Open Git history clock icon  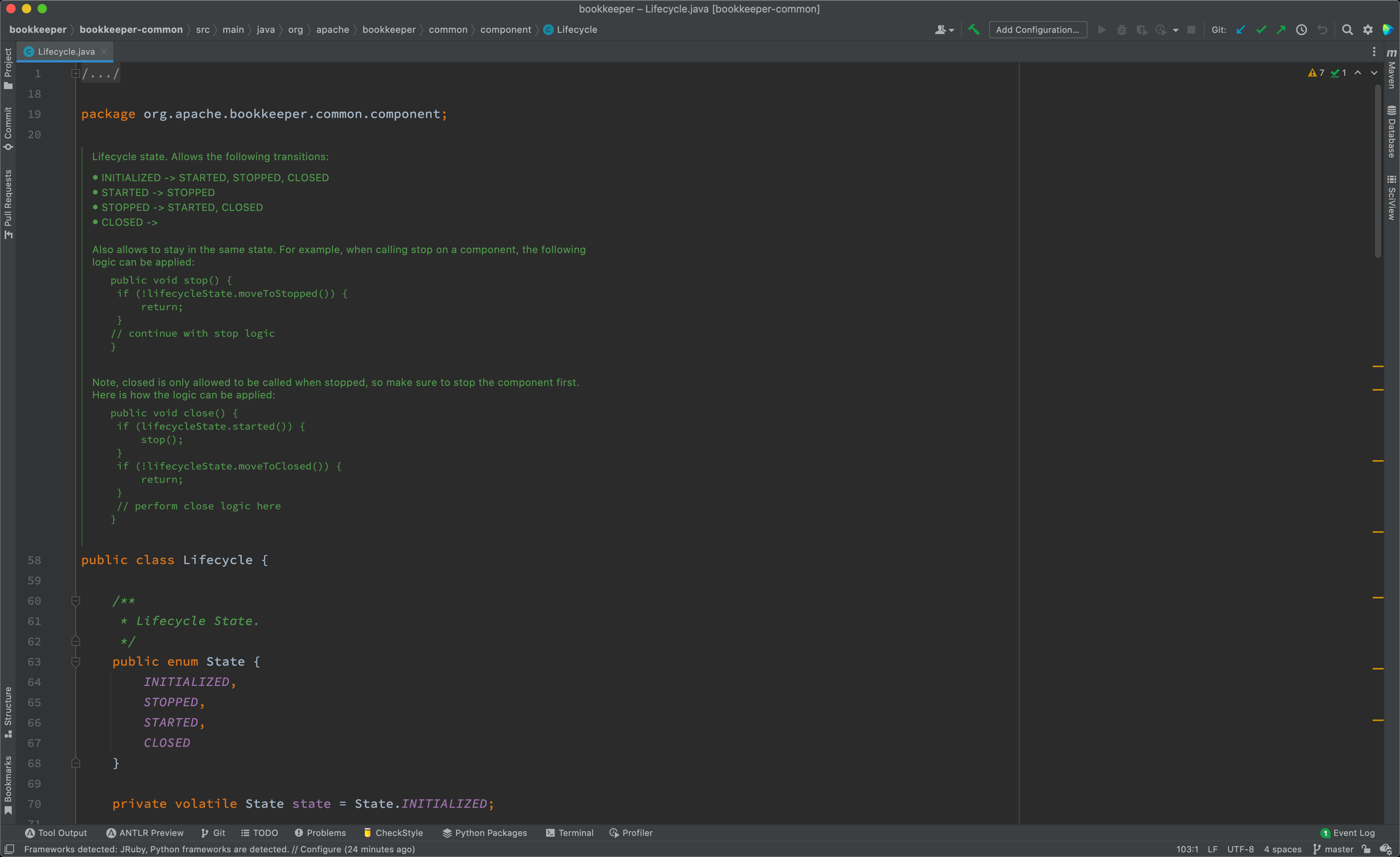coord(1301,30)
